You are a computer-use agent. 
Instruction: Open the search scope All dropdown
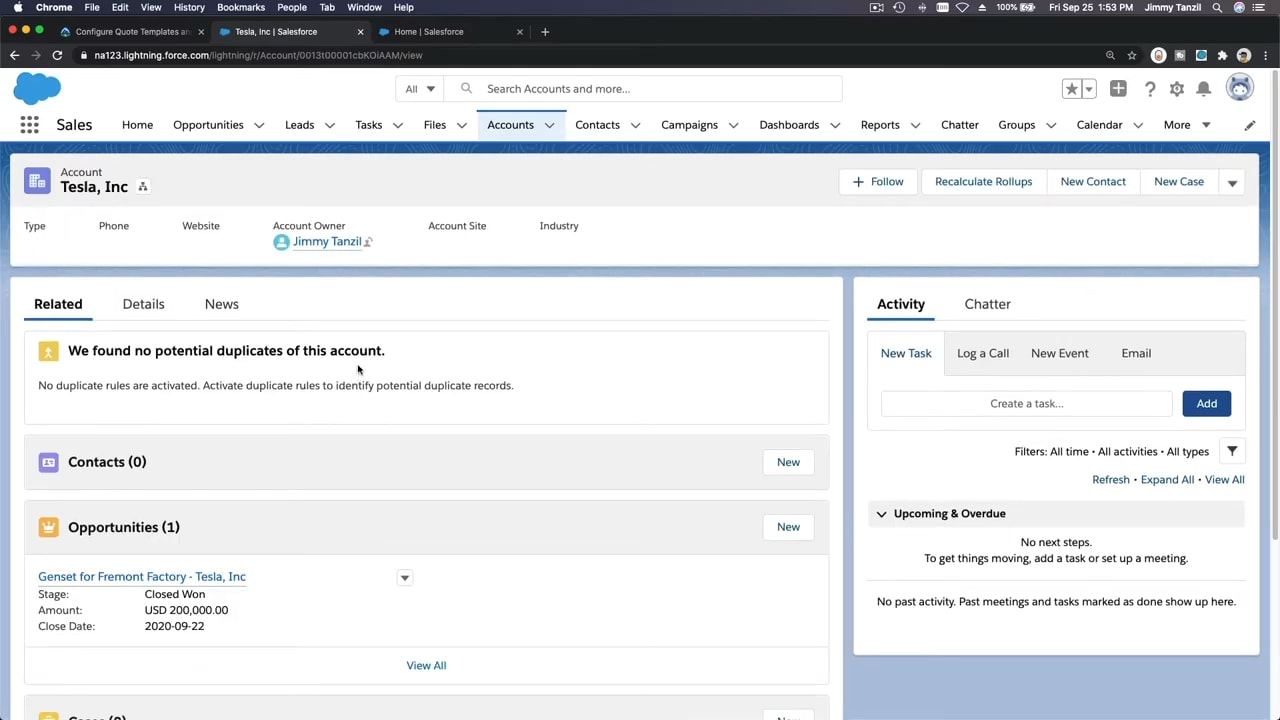420,89
